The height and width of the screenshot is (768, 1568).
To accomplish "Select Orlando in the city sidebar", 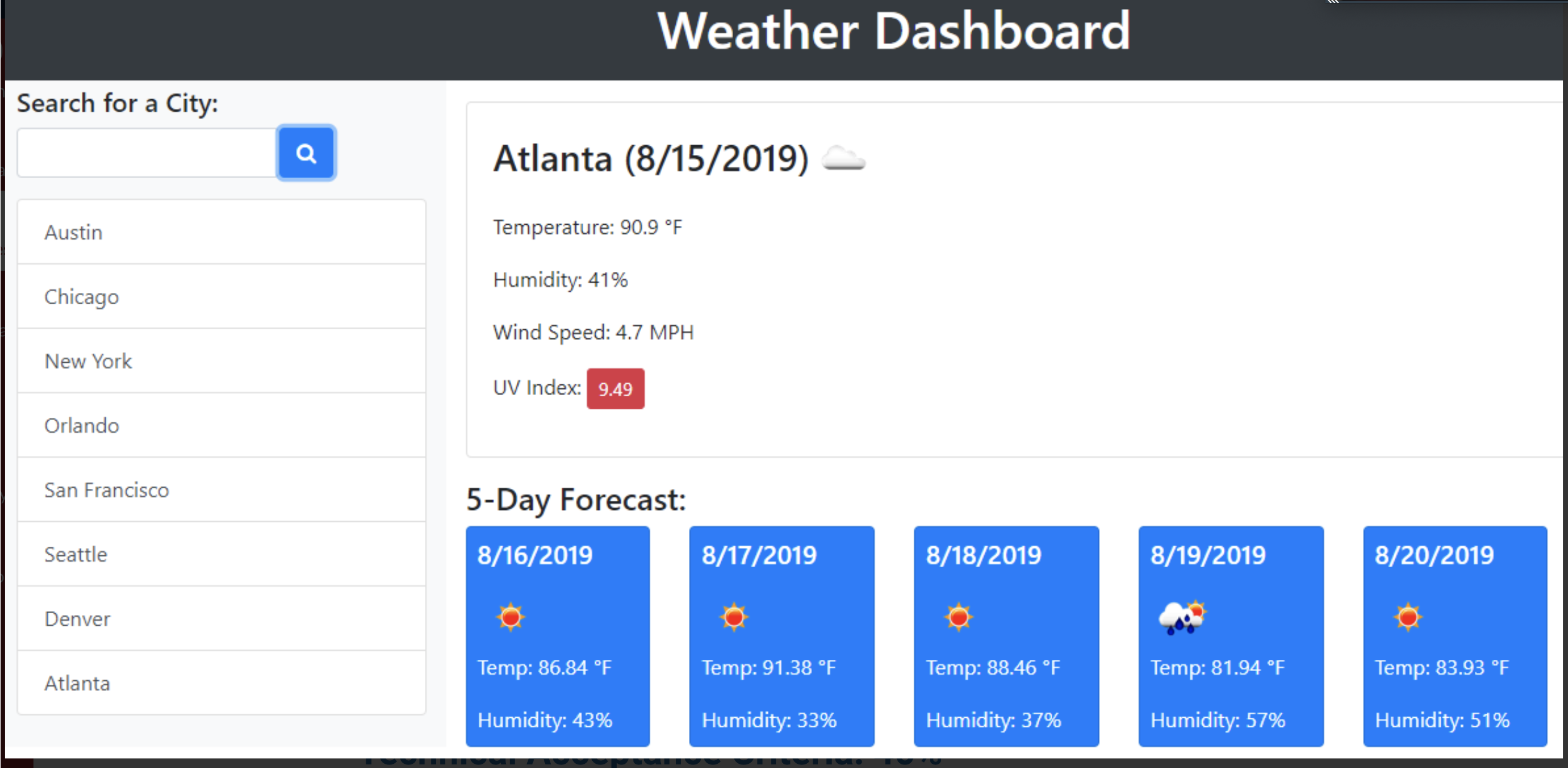I will coord(81,426).
